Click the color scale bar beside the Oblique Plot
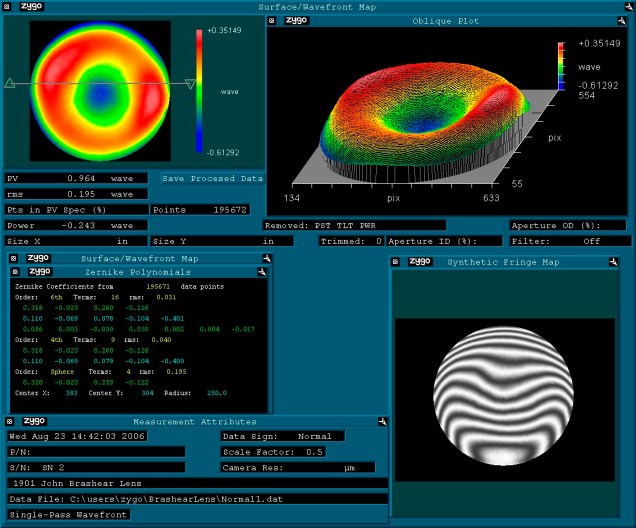This screenshot has height=528, width=636. coord(562,66)
